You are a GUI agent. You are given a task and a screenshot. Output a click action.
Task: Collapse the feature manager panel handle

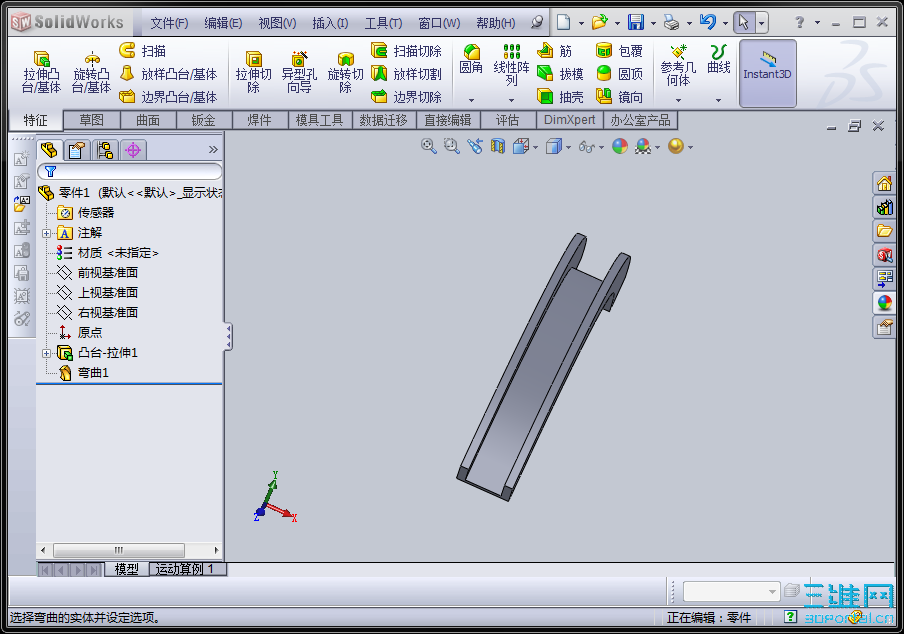(x=228, y=337)
